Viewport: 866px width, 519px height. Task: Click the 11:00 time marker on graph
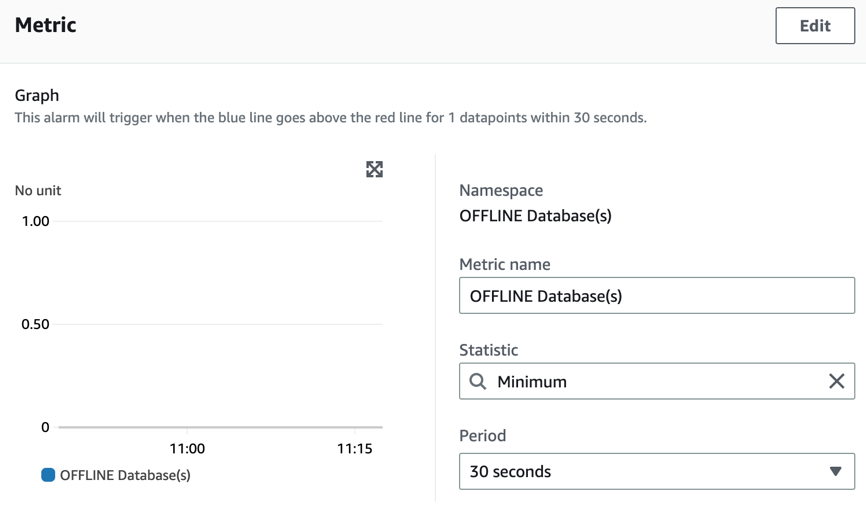tap(187, 449)
